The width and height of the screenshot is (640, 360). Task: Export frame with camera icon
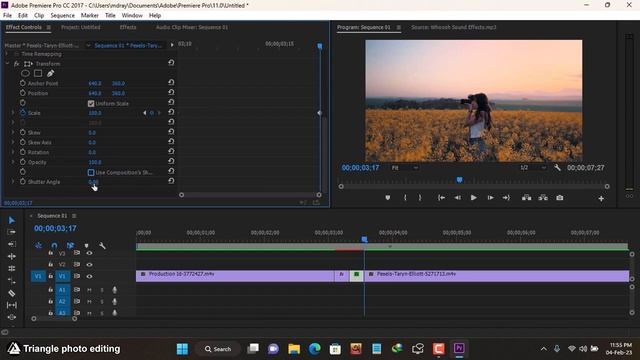click(560, 198)
